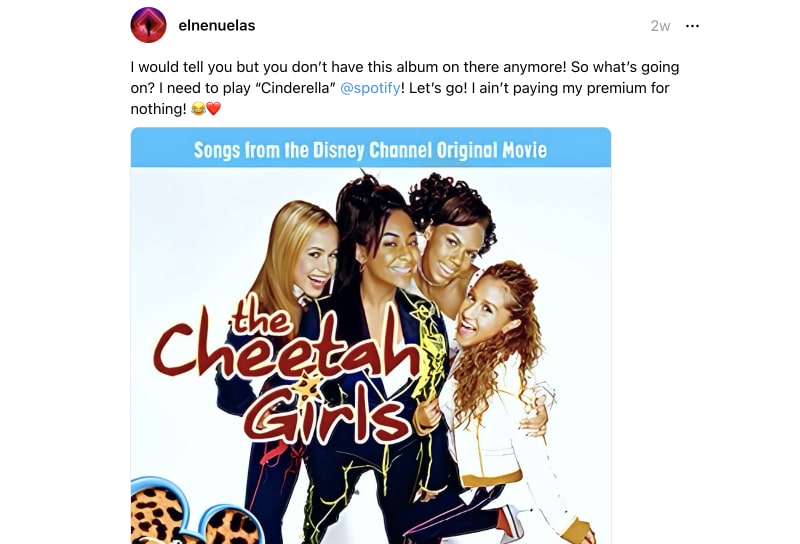
Task: Click the 2w post timestamp
Action: point(660,26)
